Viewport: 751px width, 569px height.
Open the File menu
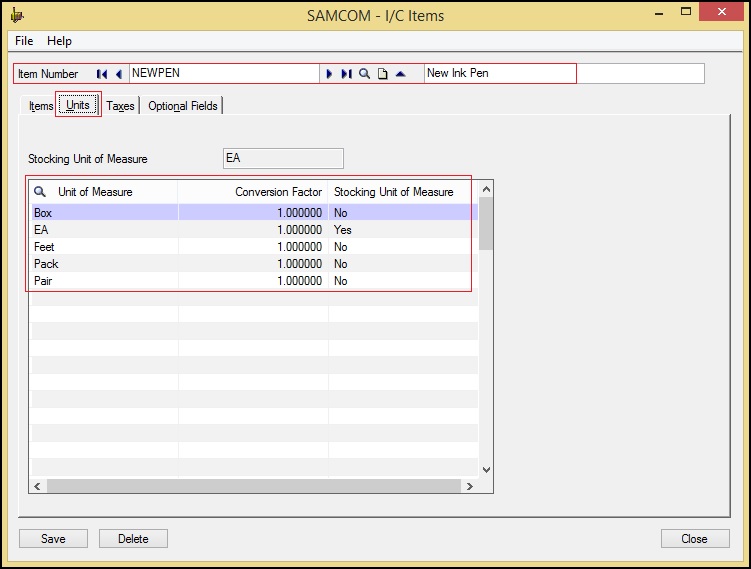(x=24, y=41)
